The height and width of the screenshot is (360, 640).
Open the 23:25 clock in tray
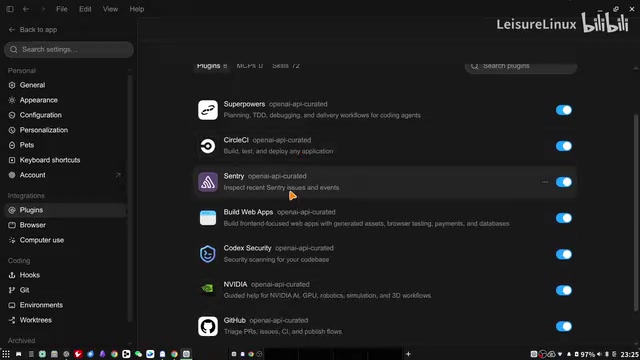tap(630, 354)
